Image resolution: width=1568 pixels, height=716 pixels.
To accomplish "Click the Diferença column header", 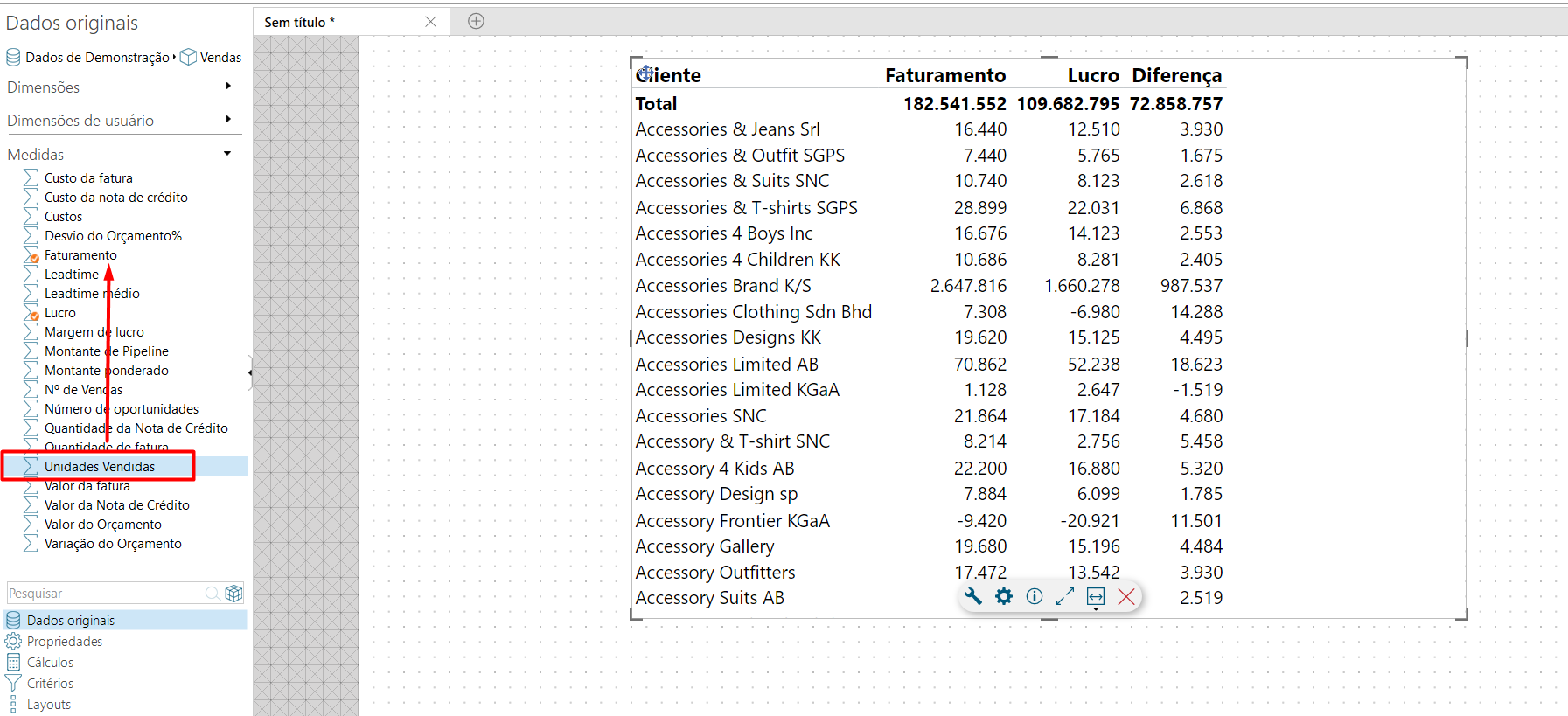I will (x=1176, y=75).
